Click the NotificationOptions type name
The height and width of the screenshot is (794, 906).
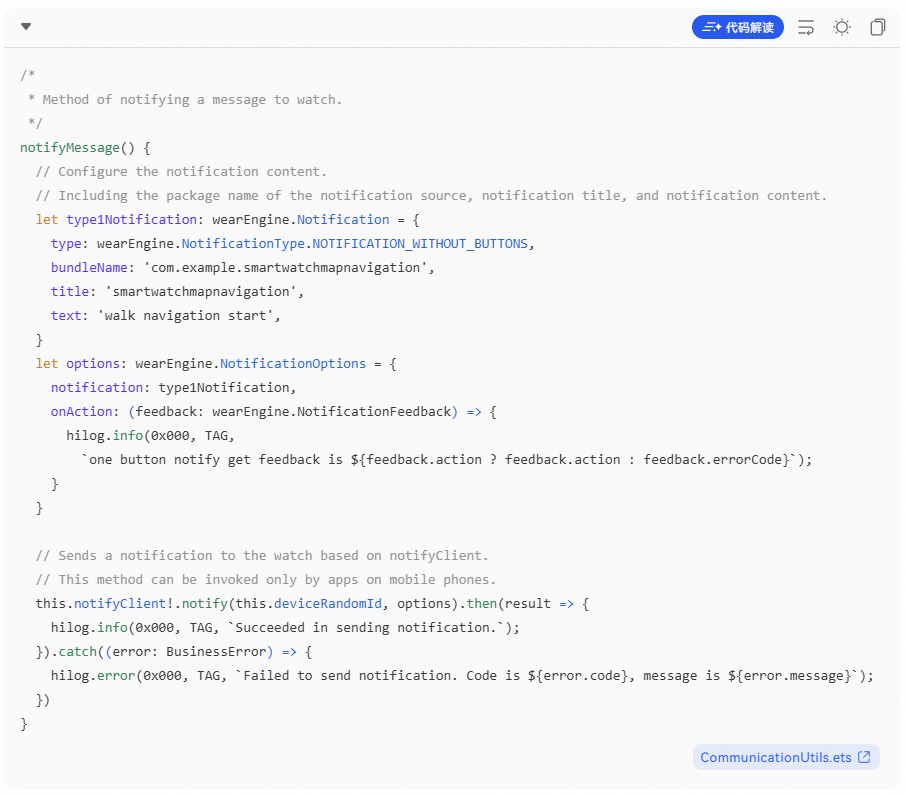tap(293, 363)
